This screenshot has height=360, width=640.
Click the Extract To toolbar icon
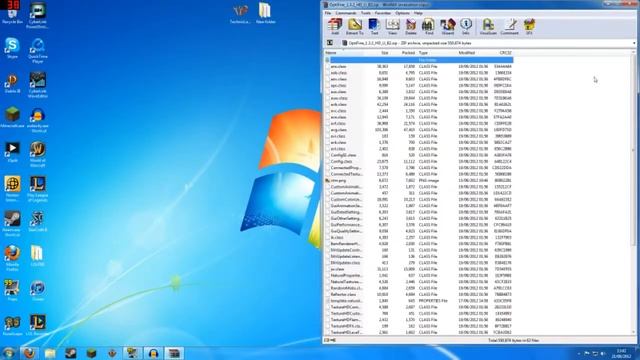(x=355, y=27)
